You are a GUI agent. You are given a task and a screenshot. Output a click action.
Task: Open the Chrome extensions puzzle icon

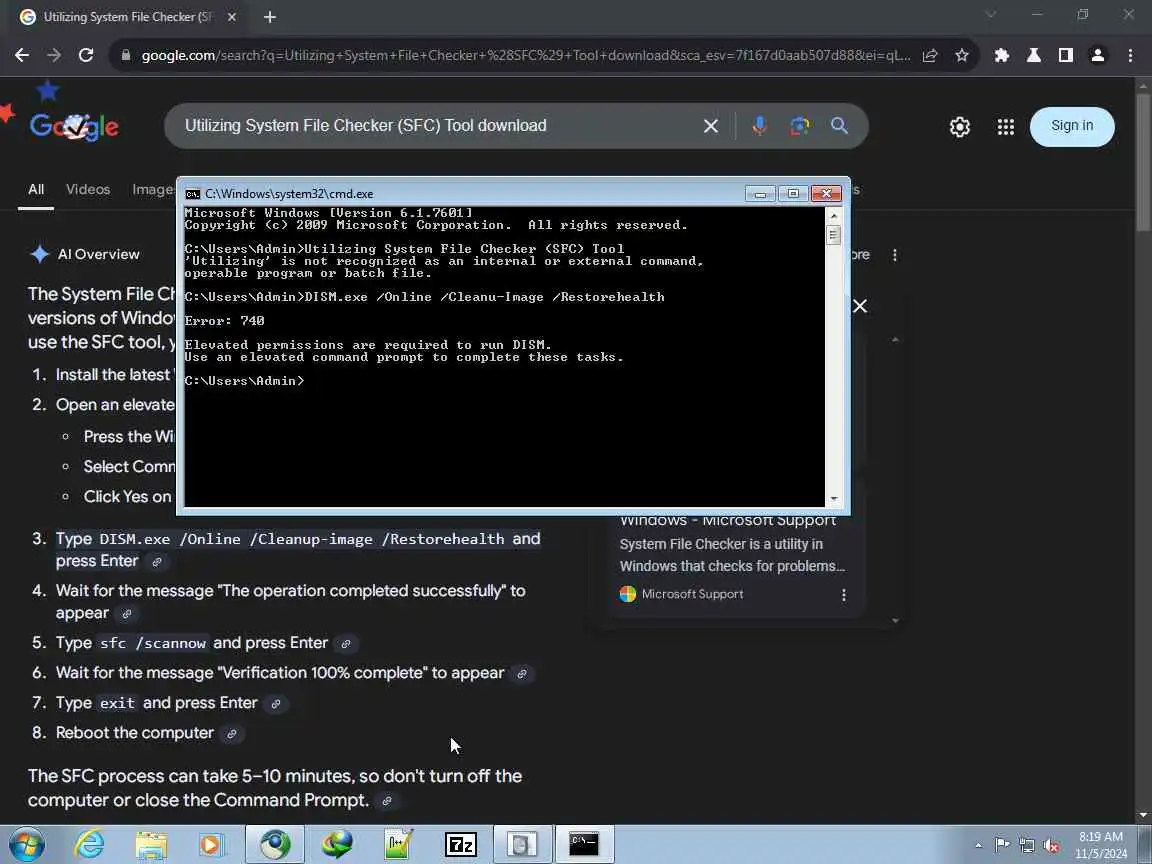tap(1001, 55)
